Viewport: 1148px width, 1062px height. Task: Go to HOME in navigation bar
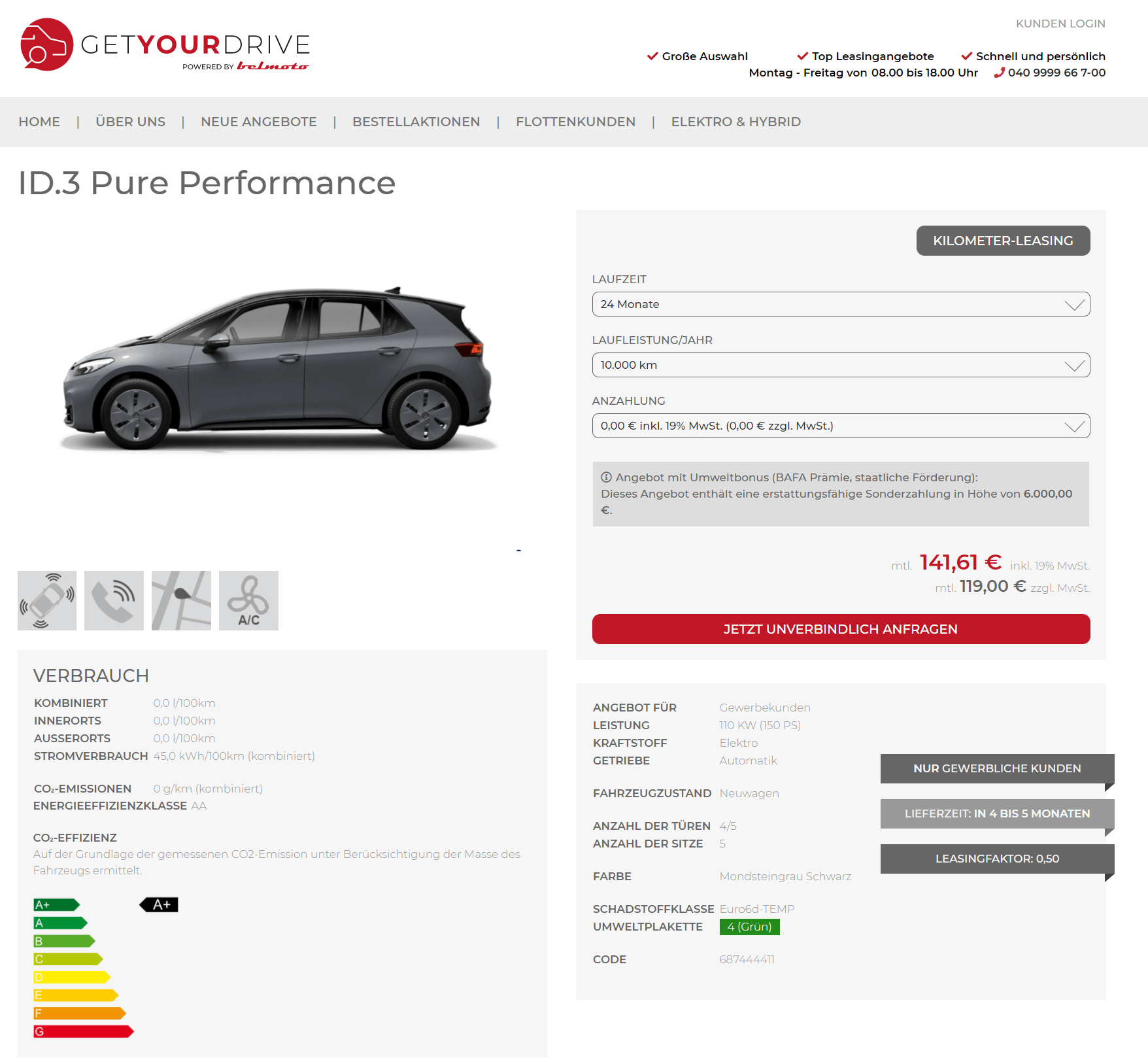pos(39,122)
